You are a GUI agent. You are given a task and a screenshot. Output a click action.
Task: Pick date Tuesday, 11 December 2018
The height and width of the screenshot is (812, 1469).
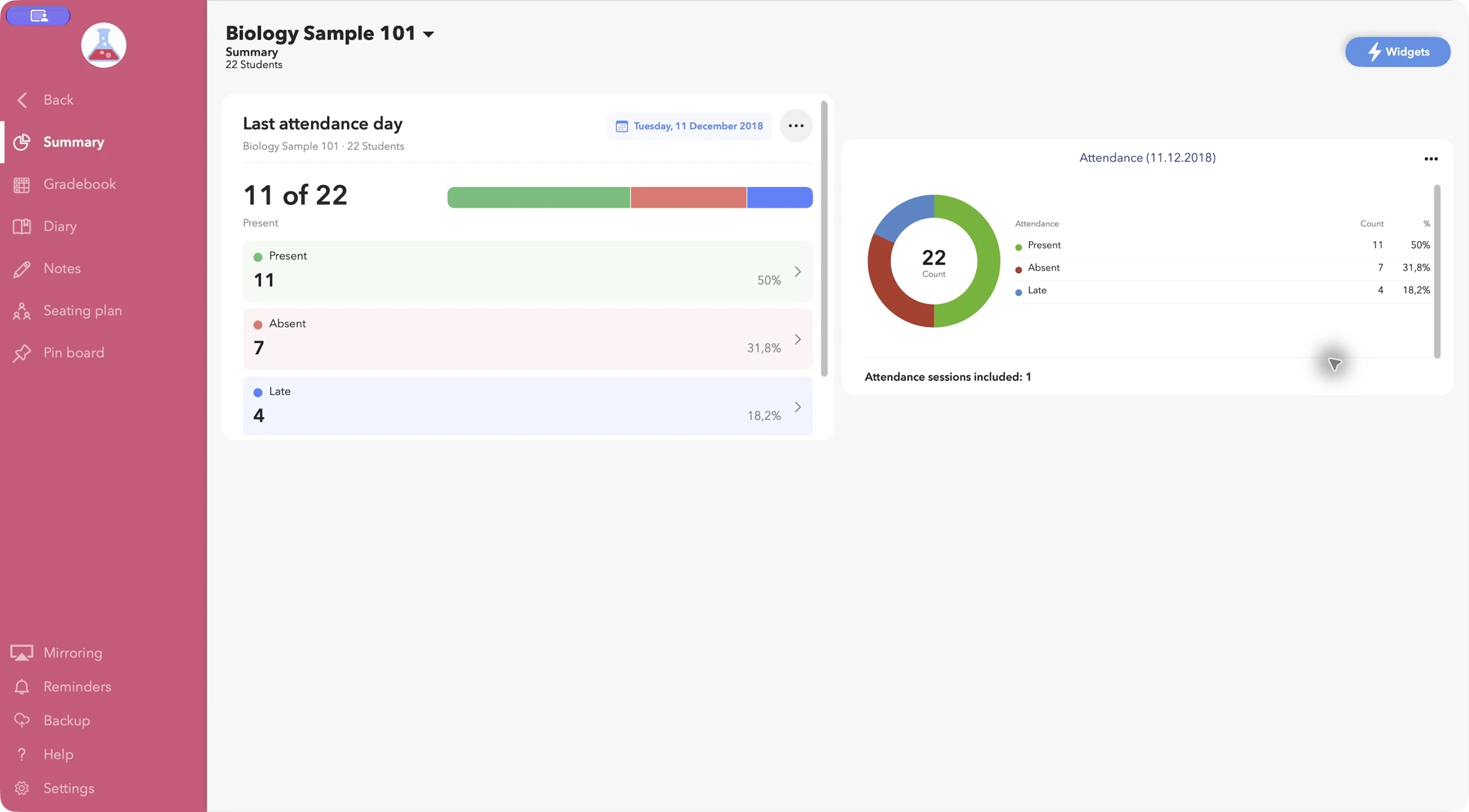tap(689, 126)
